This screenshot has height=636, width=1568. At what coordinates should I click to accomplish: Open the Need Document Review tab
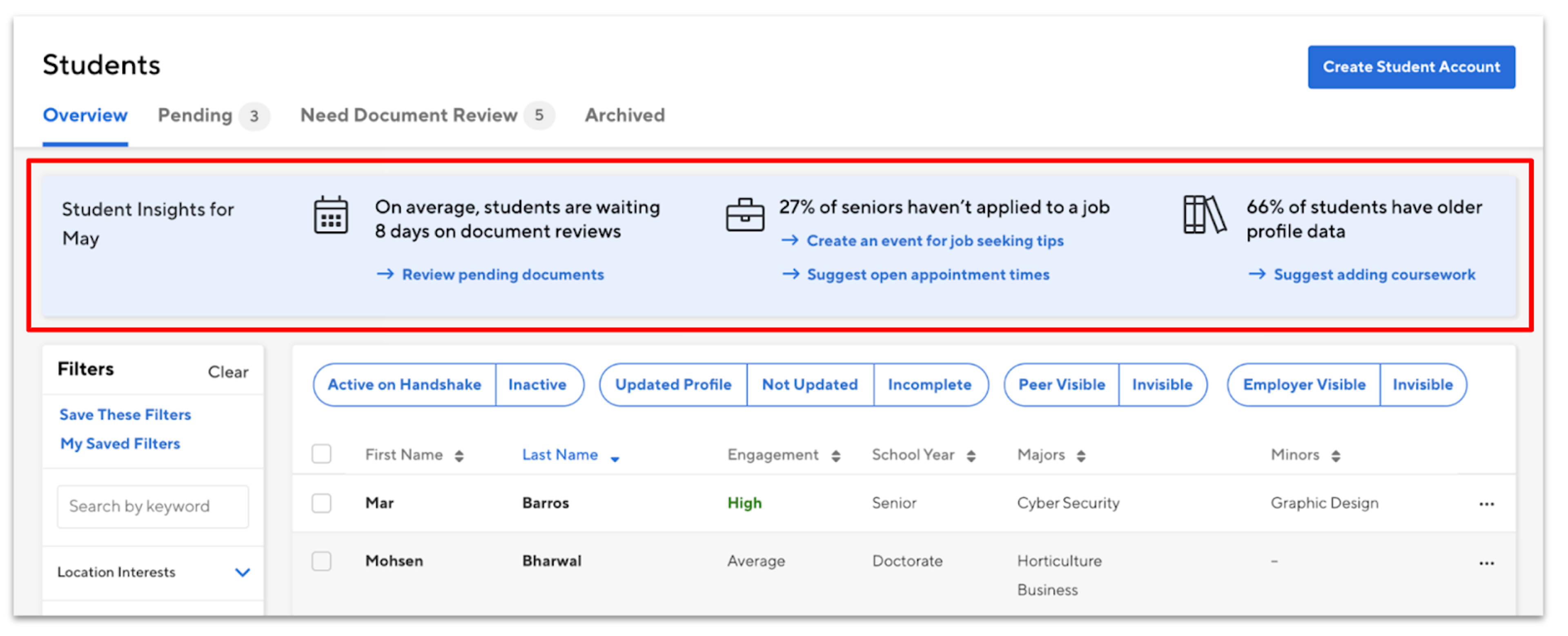[x=408, y=115]
